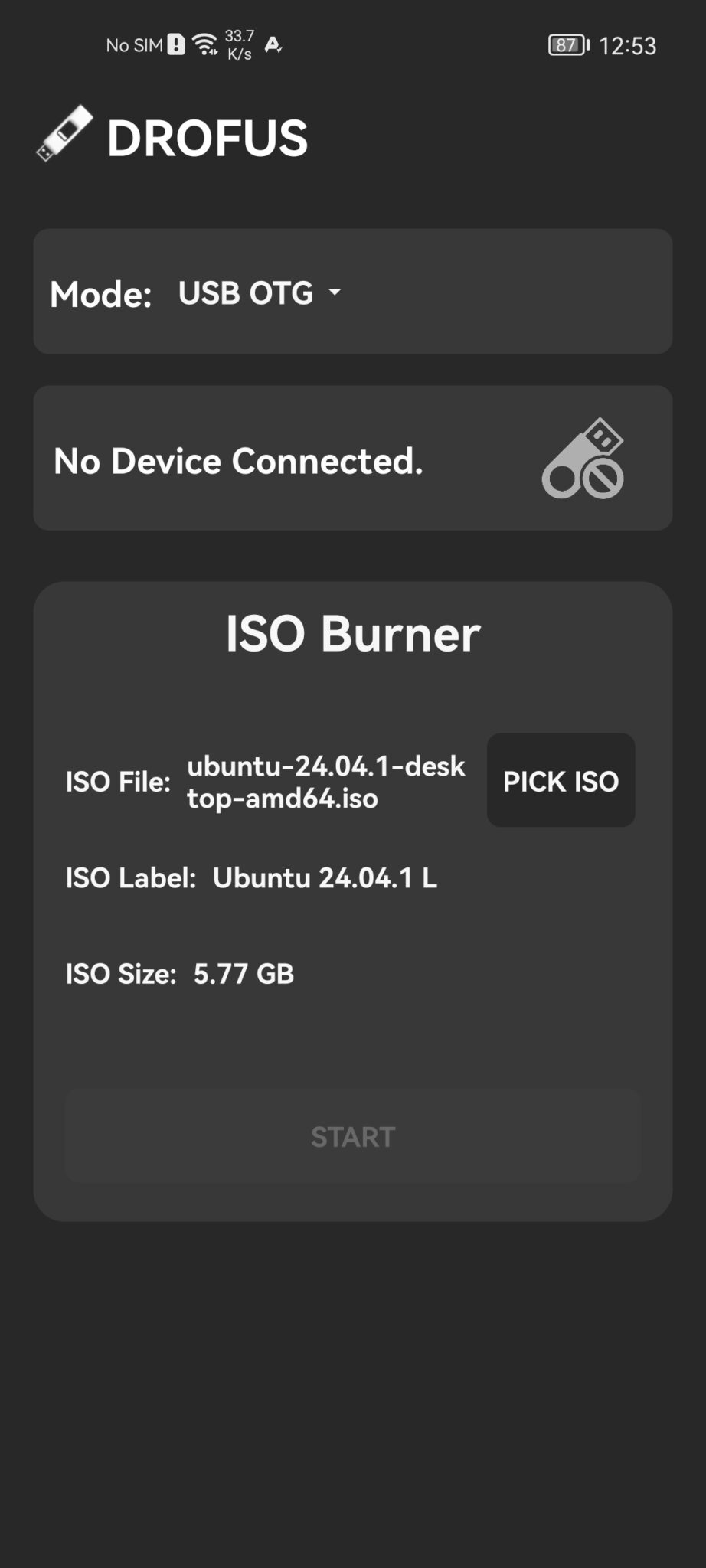Open the Mode dropdown showing USB OTG
706x1568 pixels.
click(x=245, y=292)
